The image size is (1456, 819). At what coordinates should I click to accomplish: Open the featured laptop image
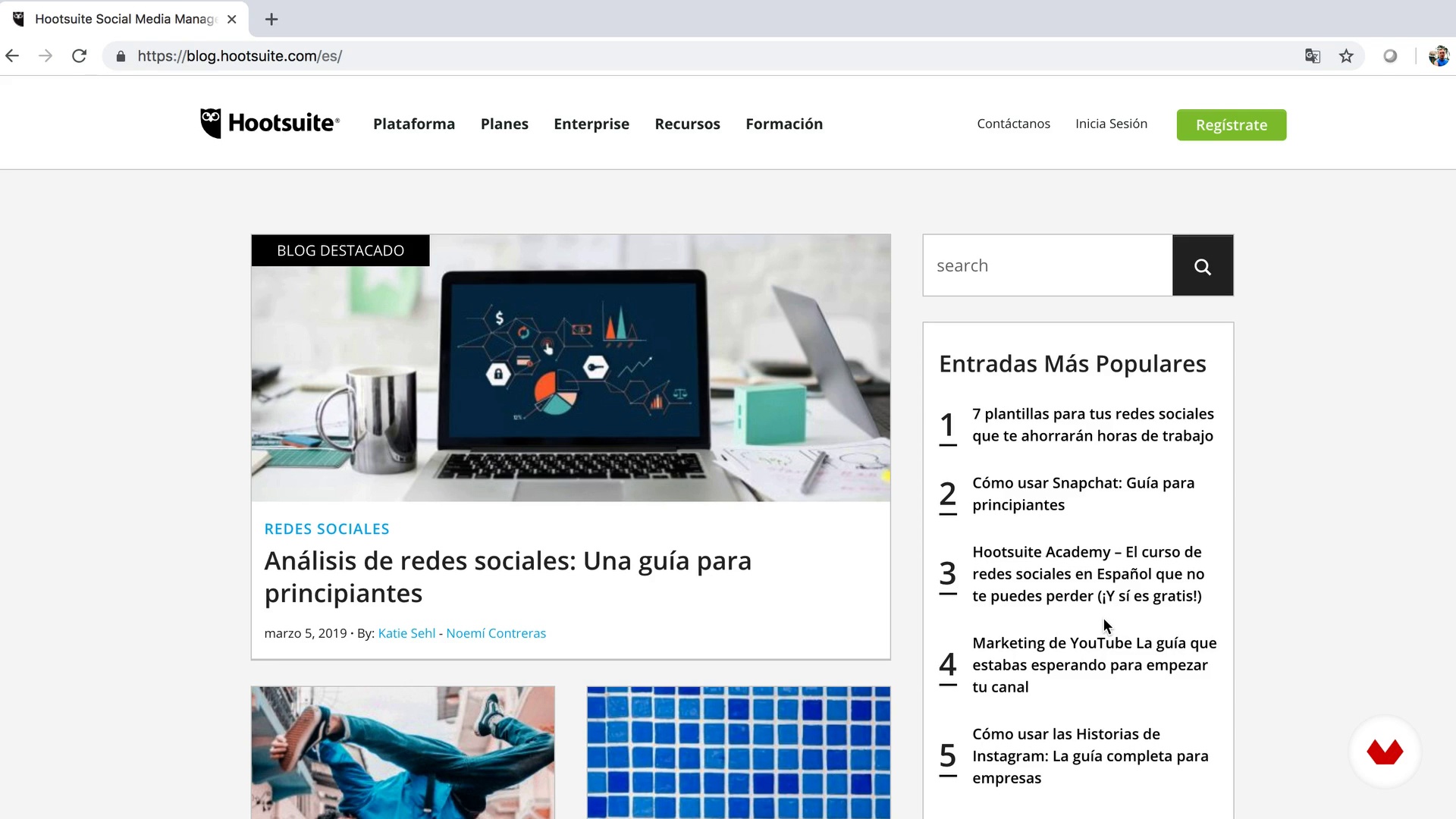(571, 368)
